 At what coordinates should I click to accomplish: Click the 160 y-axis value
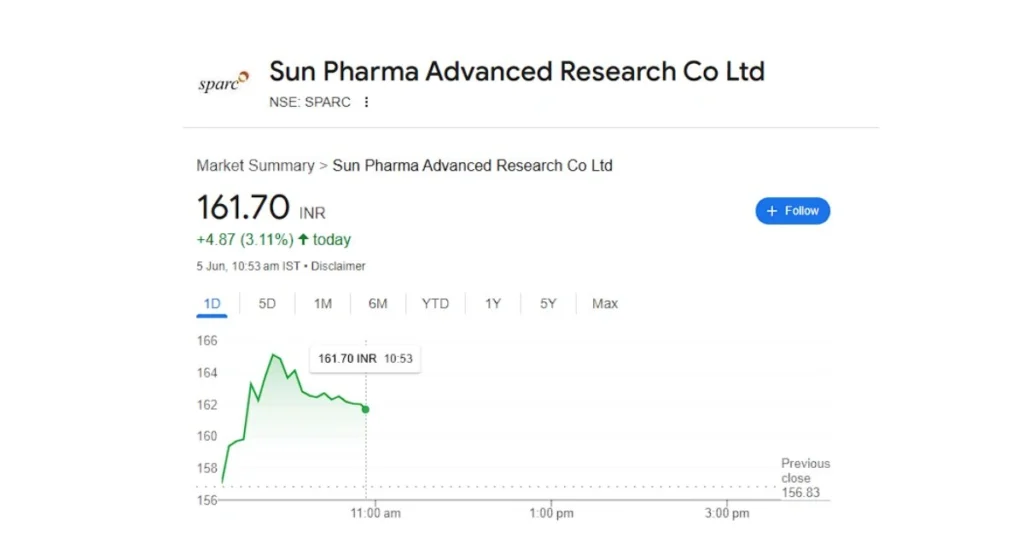click(x=207, y=436)
